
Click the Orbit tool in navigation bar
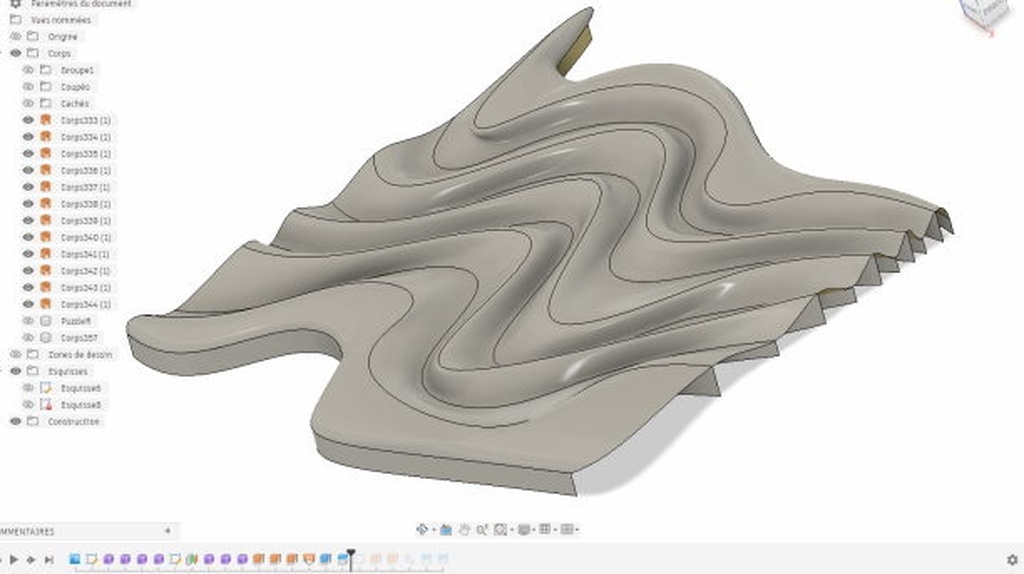point(422,529)
